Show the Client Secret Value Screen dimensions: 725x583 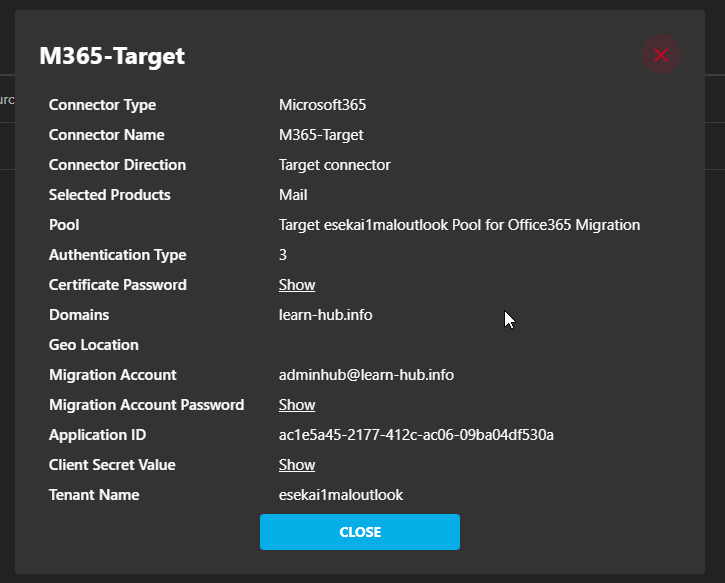pos(297,465)
